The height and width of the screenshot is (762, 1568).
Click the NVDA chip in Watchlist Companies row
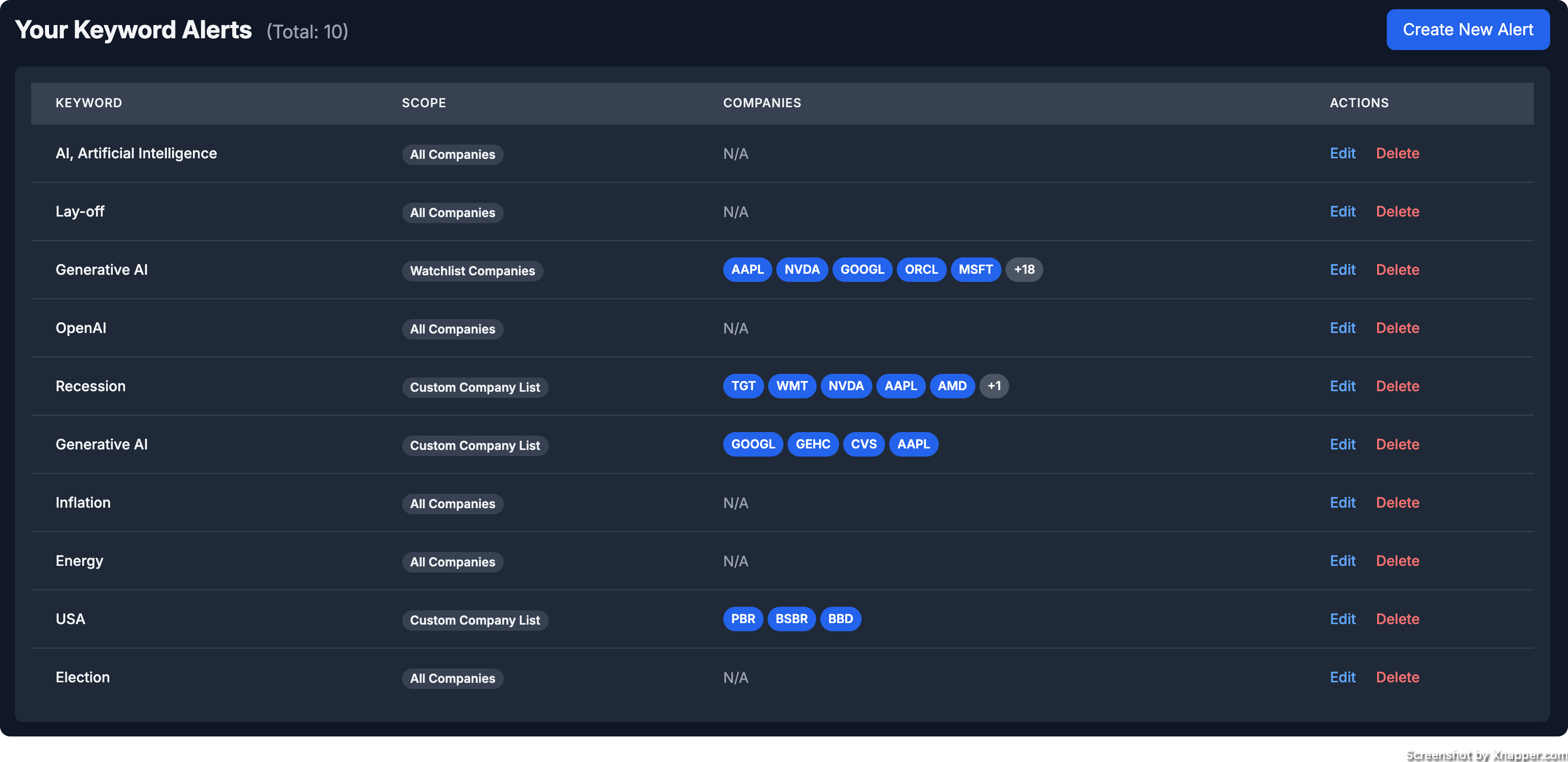pos(802,269)
